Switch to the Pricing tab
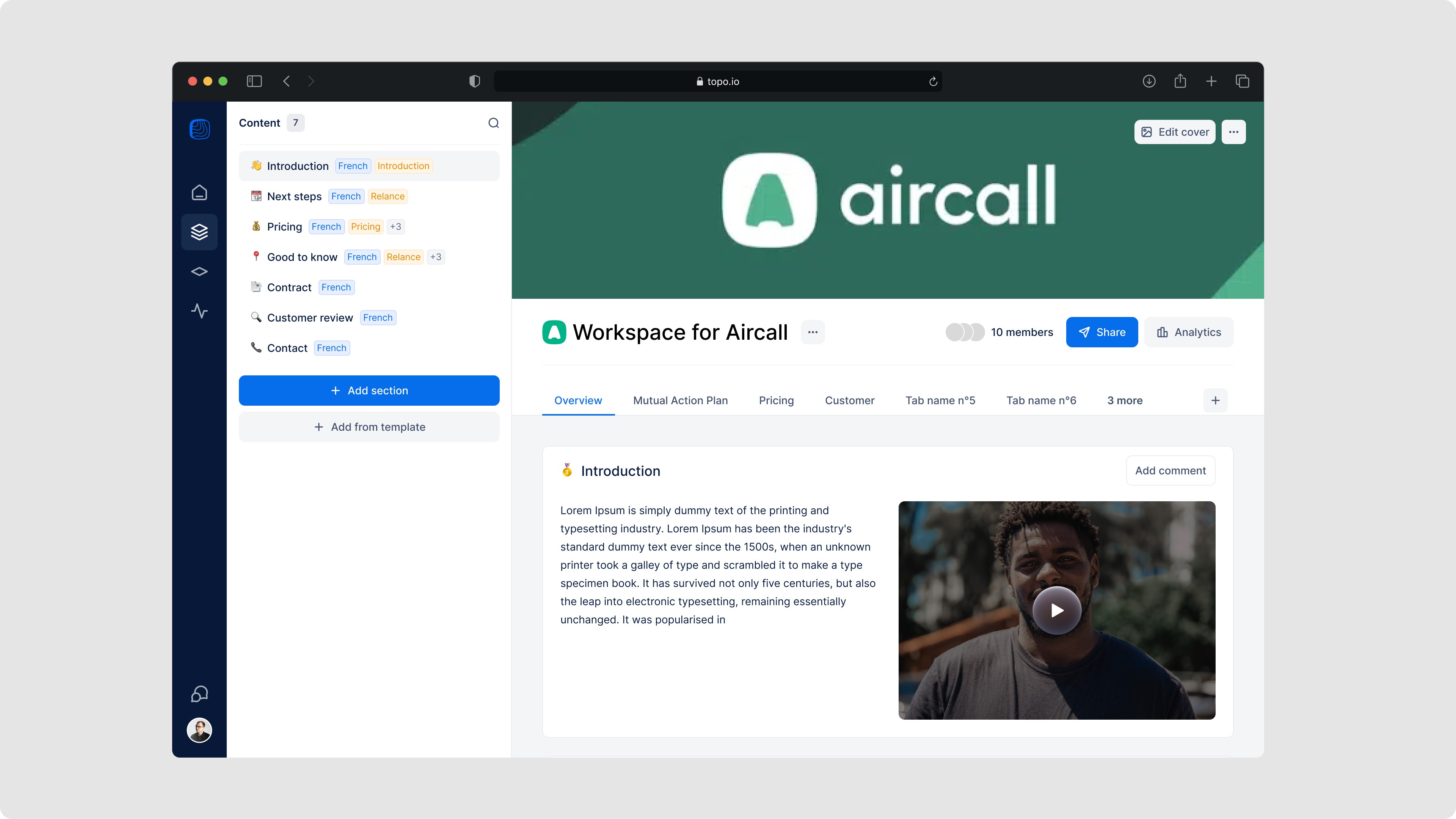The image size is (1456, 819). (777, 400)
